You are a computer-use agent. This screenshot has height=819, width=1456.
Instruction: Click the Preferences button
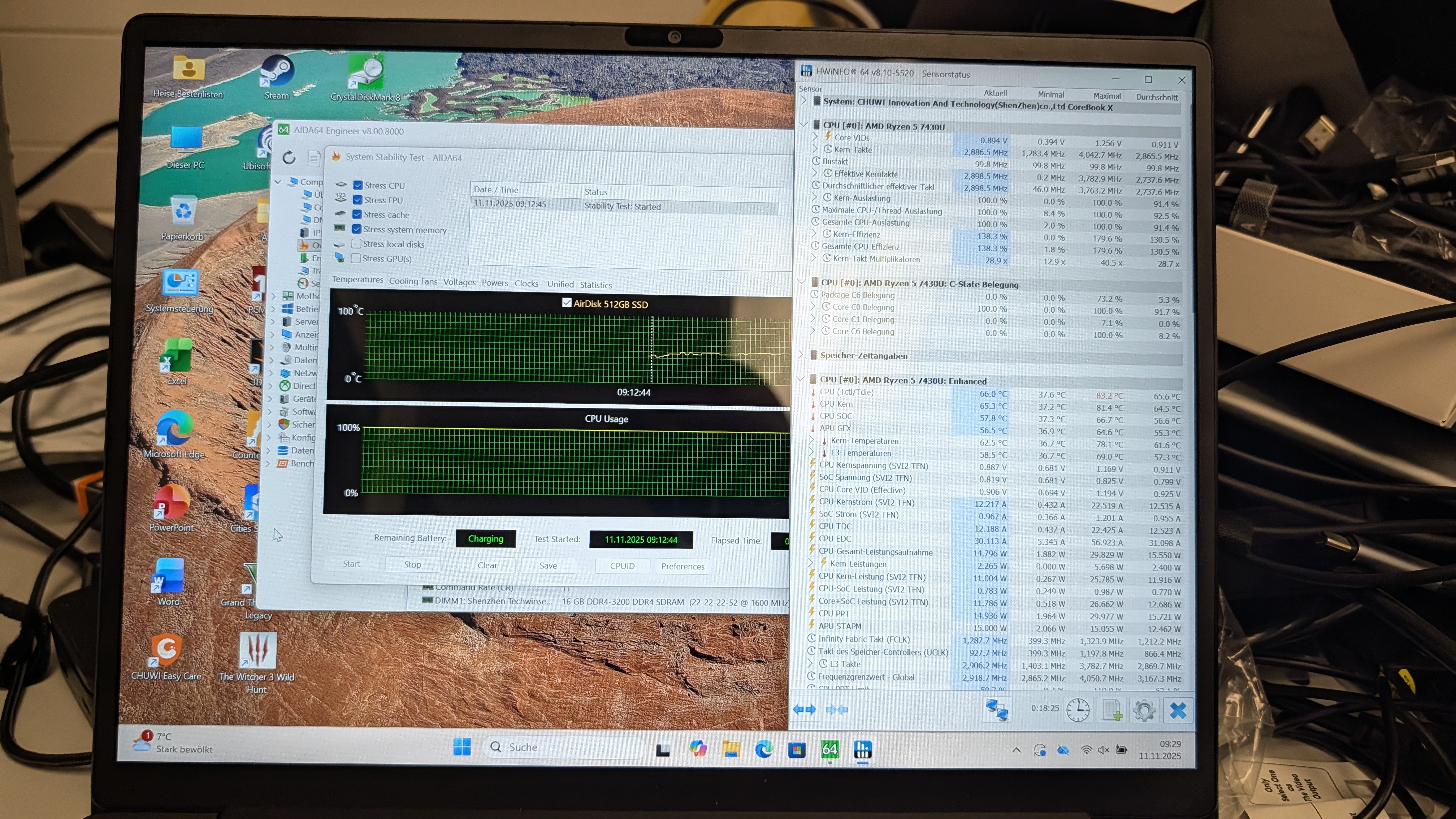tap(682, 566)
